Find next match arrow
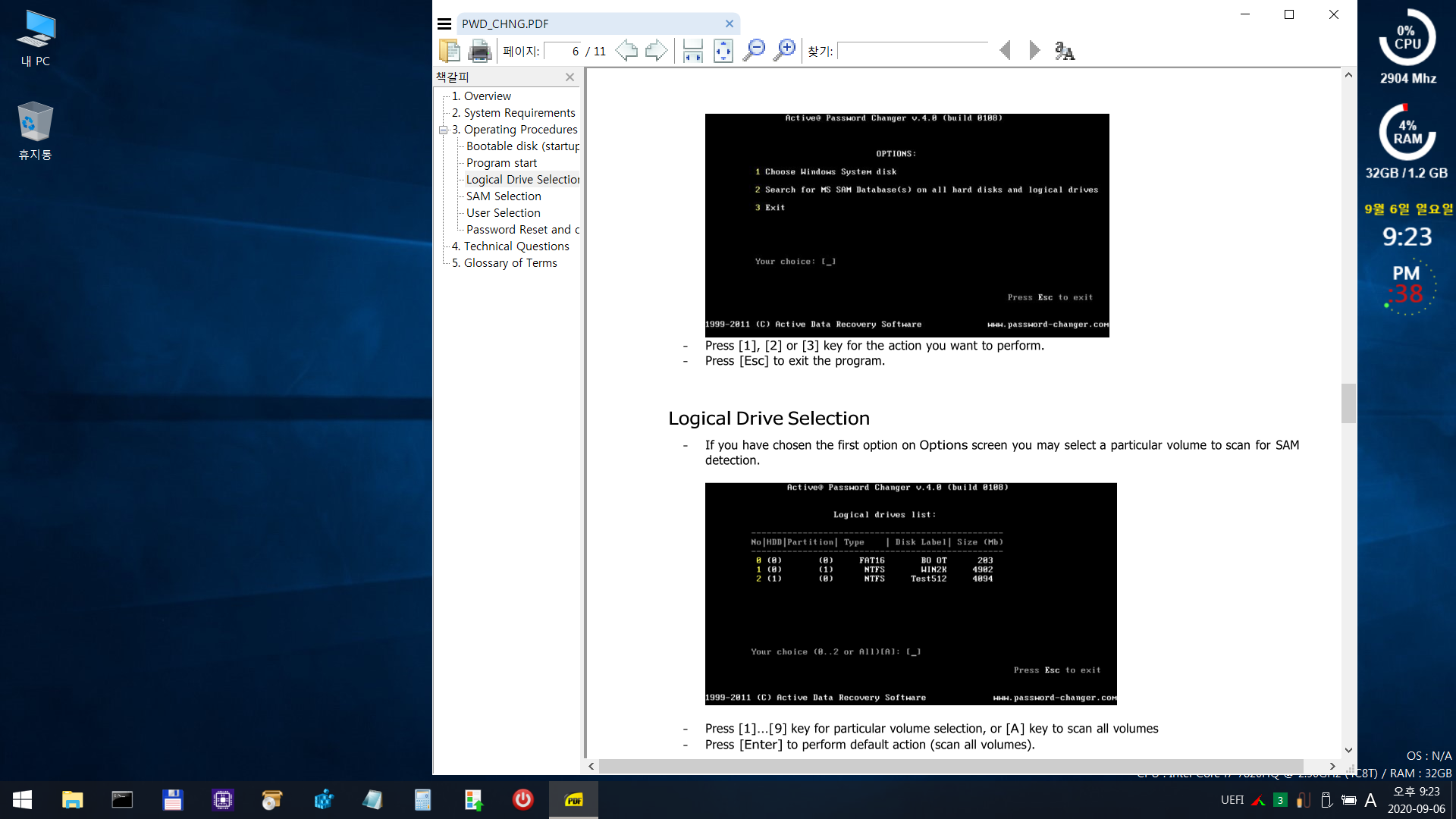The height and width of the screenshot is (819, 1456). tap(1034, 51)
